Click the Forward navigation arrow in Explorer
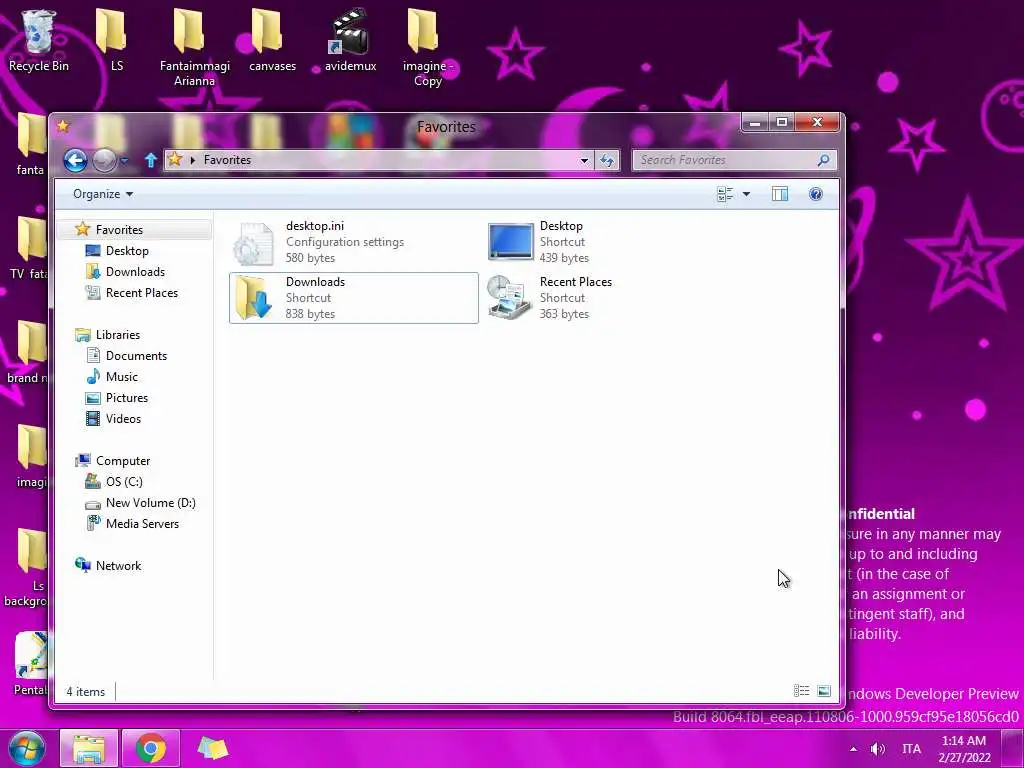 pos(104,160)
